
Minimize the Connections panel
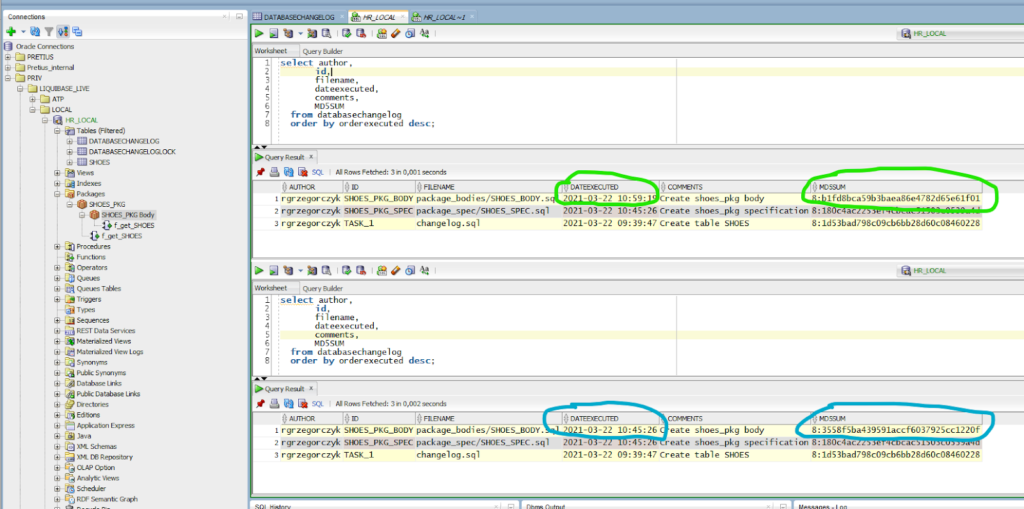click(x=239, y=17)
